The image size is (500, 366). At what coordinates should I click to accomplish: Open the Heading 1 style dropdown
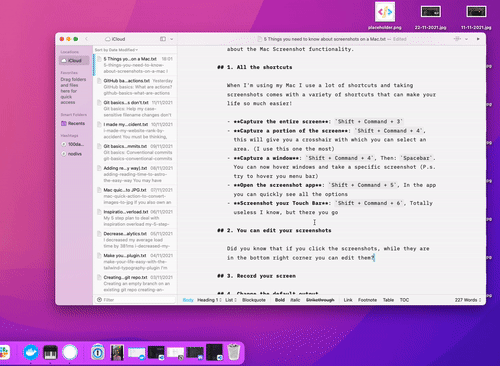tap(209, 300)
